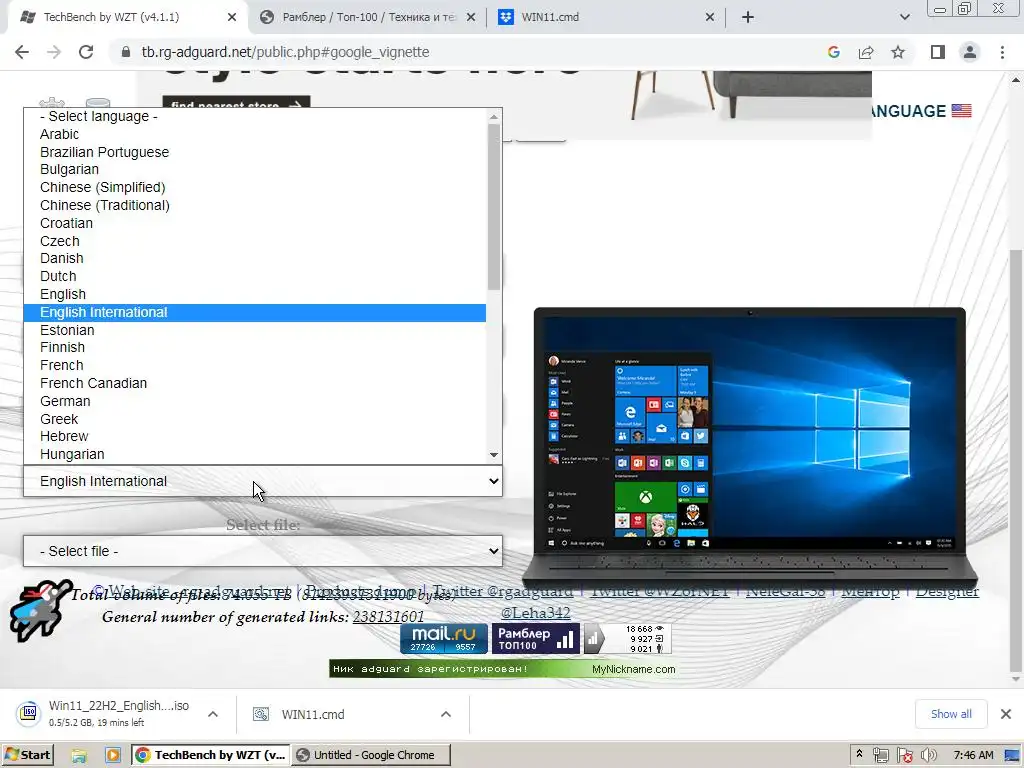Close the Рамблер Топ-100 tab
Viewport: 1024px width, 768px height.
[x=471, y=17]
